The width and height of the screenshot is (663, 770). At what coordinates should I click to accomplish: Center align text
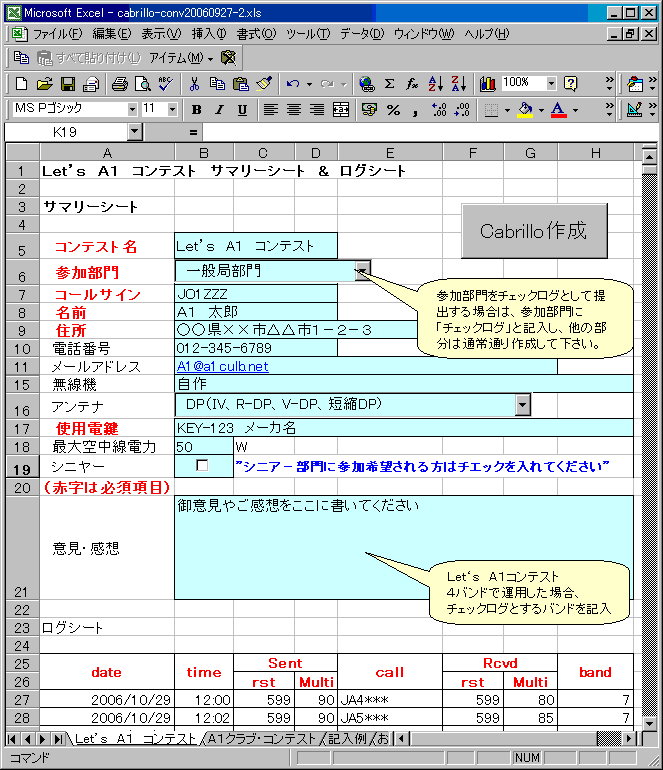(x=294, y=110)
